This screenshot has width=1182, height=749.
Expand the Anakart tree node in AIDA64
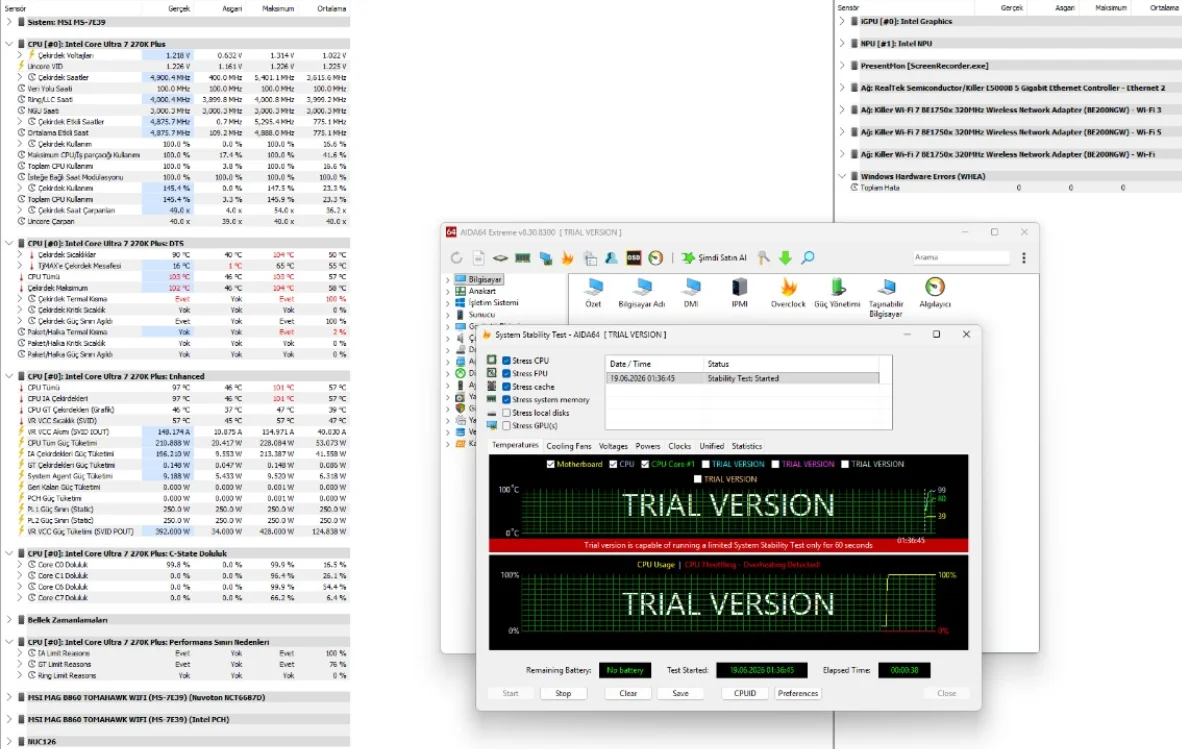click(x=448, y=292)
